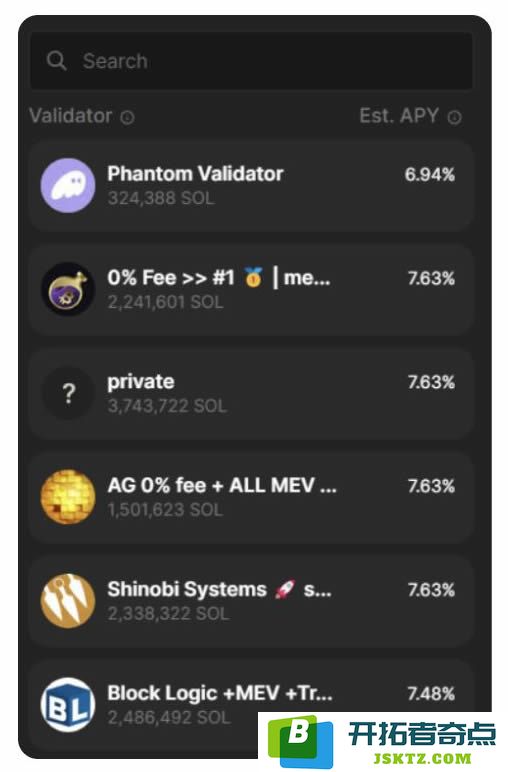Image resolution: width=508 pixels, height=772 pixels.
Task: Select the Phantom Validator row
Action: [251, 186]
